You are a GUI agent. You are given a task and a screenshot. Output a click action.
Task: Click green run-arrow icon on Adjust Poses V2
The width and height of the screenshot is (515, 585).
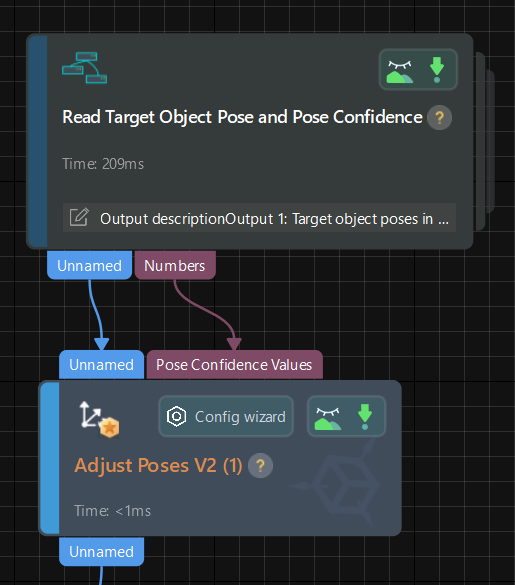click(365, 416)
